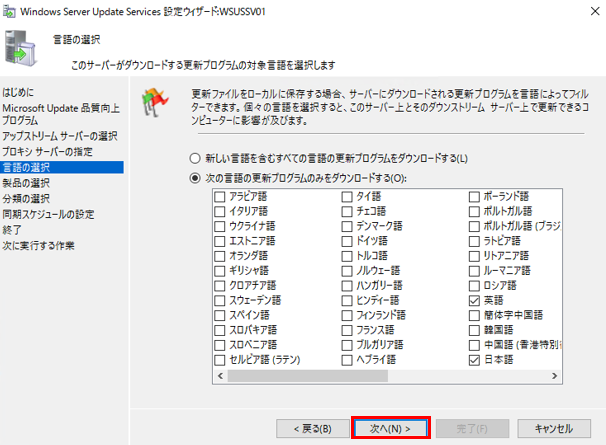The width and height of the screenshot is (606, 445).
Task: Check the トルコ語 checkbox
Action: click(x=347, y=256)
